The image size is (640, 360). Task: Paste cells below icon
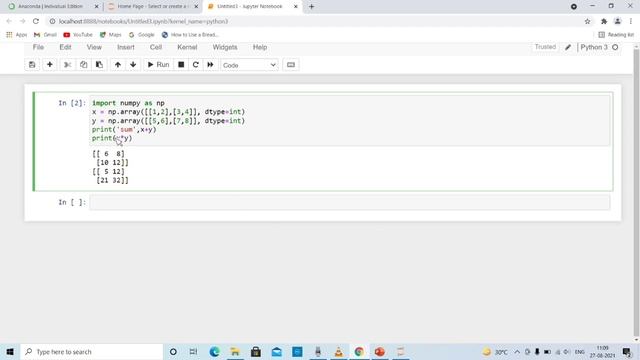pos(99,65)
